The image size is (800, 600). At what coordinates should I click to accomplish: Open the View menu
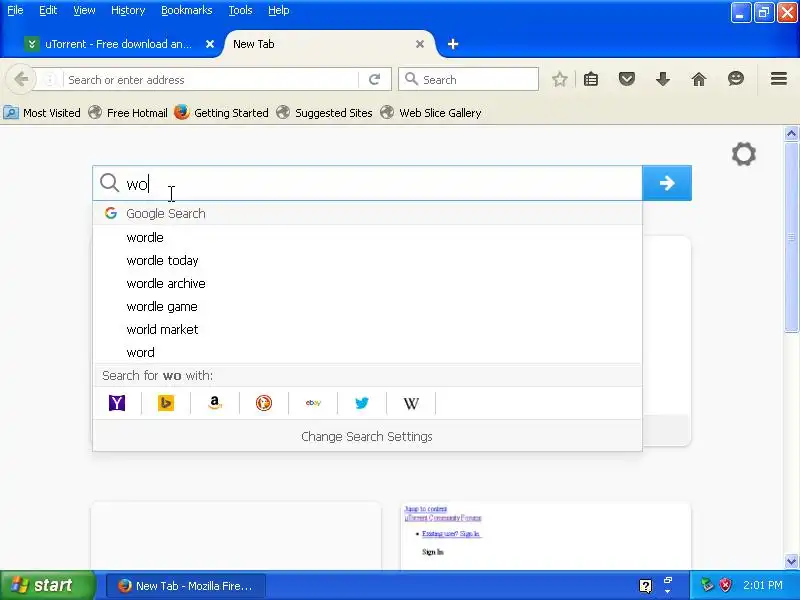coord(84,10)
